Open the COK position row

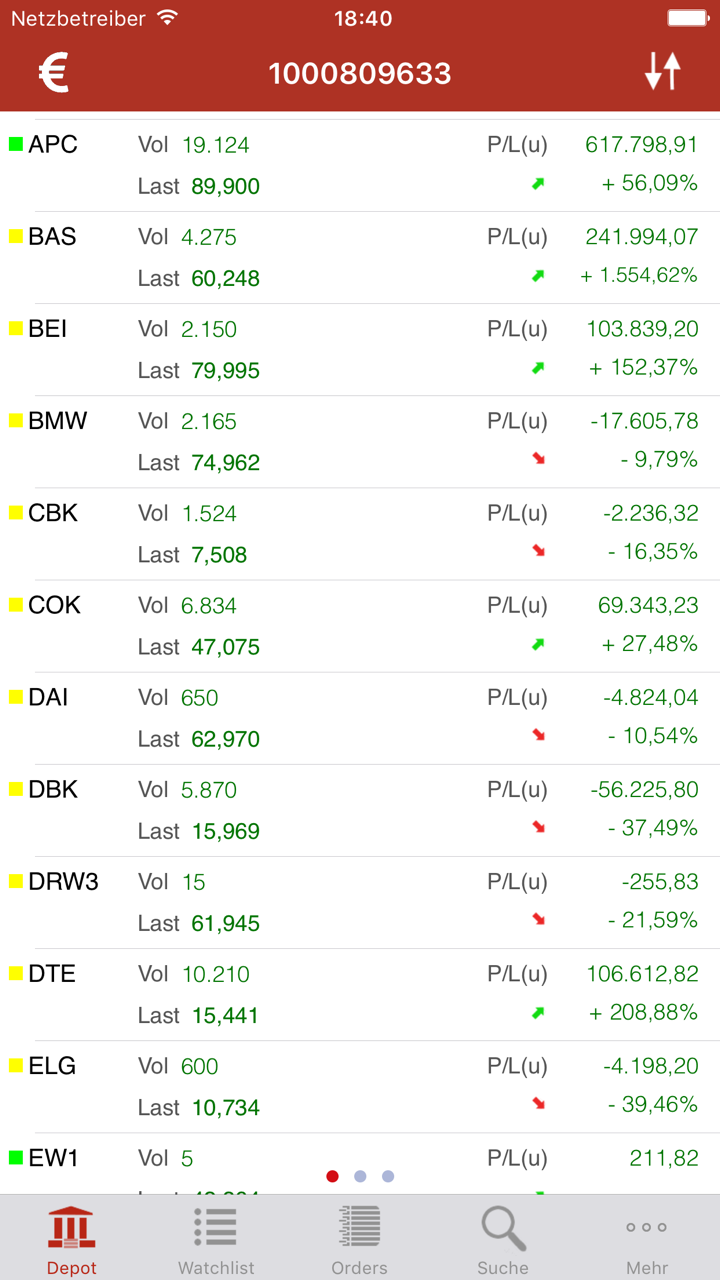[360, 626]
